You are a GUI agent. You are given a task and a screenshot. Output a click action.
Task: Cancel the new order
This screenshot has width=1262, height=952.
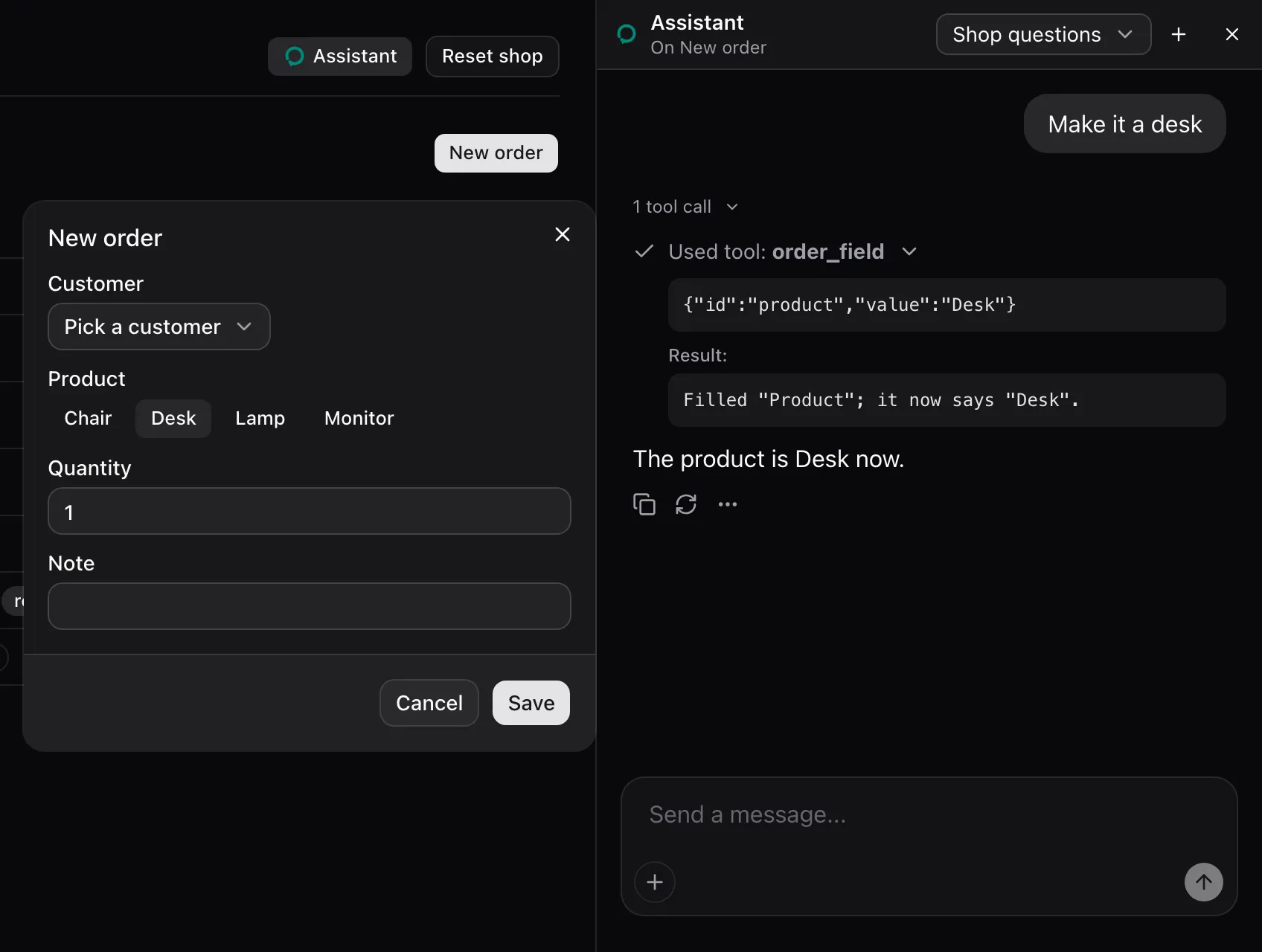(429, 703)
